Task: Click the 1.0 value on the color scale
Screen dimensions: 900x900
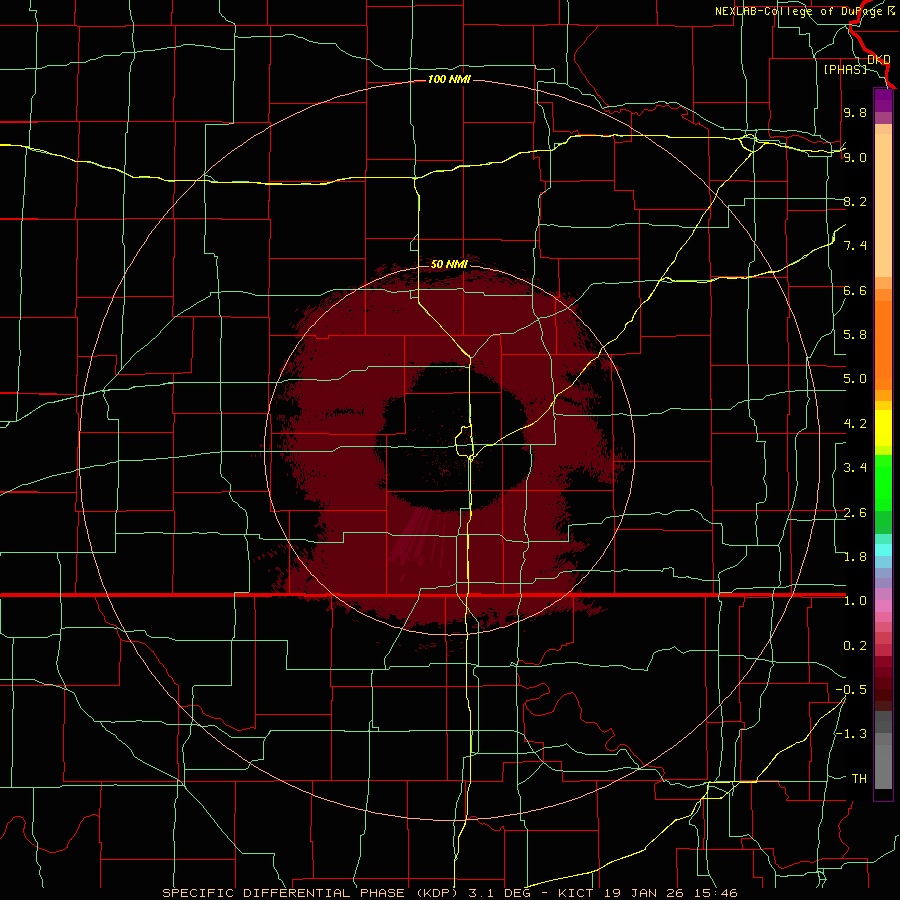Action: pyautogui.click(x=855, y=601)
